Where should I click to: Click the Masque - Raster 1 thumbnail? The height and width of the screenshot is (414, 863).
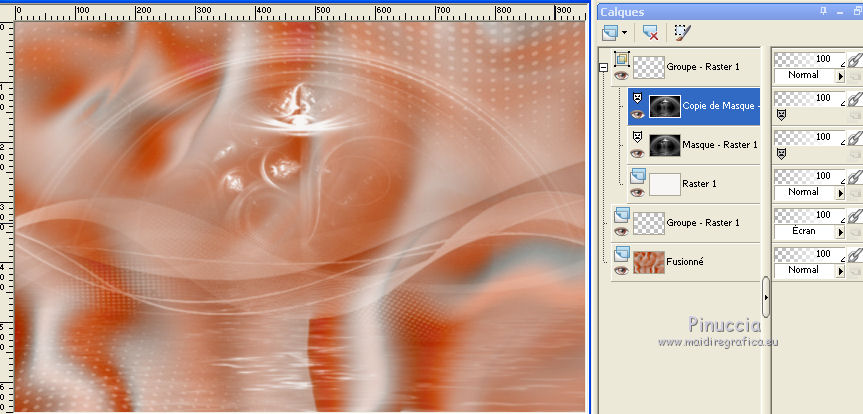tap(664, 145)
